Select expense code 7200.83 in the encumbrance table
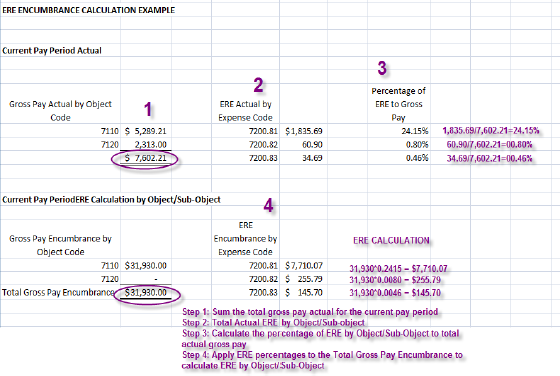The height and width of the screenshot is (376, 560). tap(263, 292)
